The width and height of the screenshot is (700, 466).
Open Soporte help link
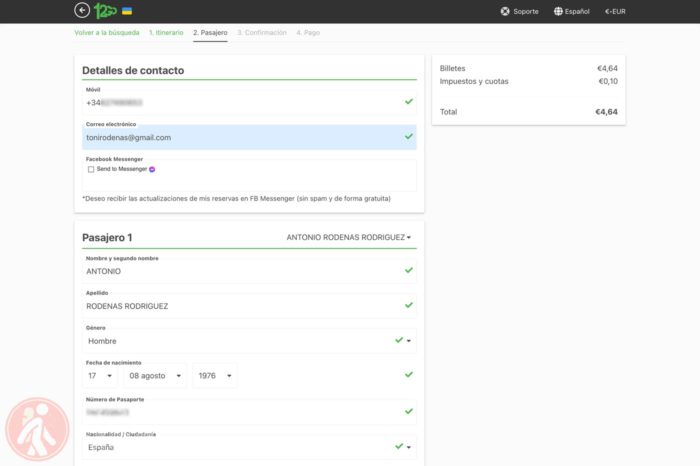click(520, 12)
